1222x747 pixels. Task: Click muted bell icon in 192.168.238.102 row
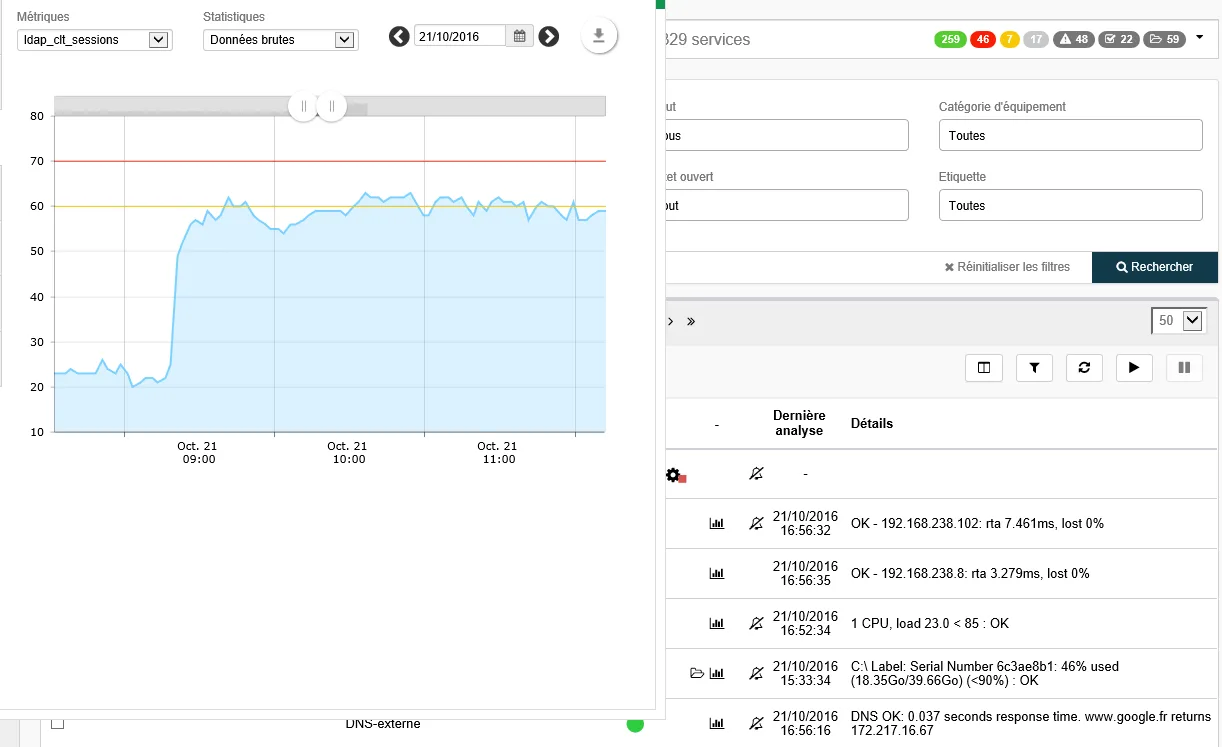(x=757, y=523)
